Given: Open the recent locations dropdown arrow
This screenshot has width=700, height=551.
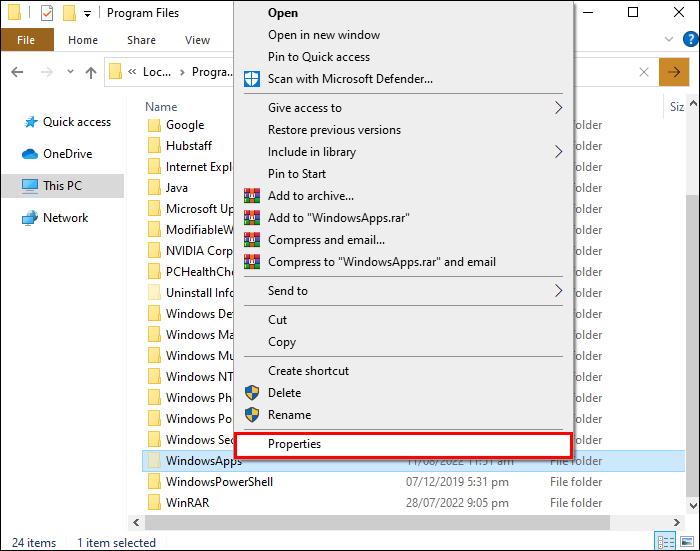Looking at the screenshot, I should 70,71.
